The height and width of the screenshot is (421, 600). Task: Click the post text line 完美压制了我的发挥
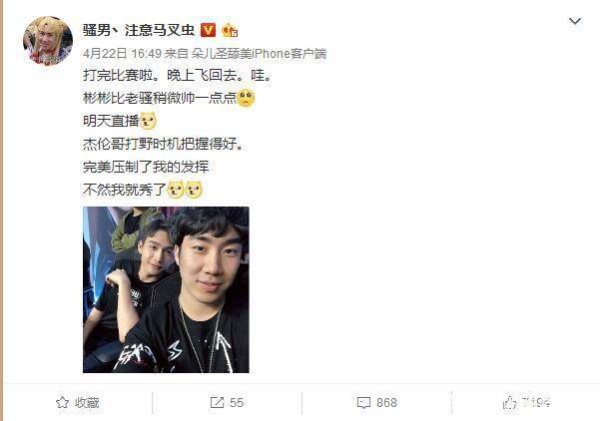coord(146,167)
